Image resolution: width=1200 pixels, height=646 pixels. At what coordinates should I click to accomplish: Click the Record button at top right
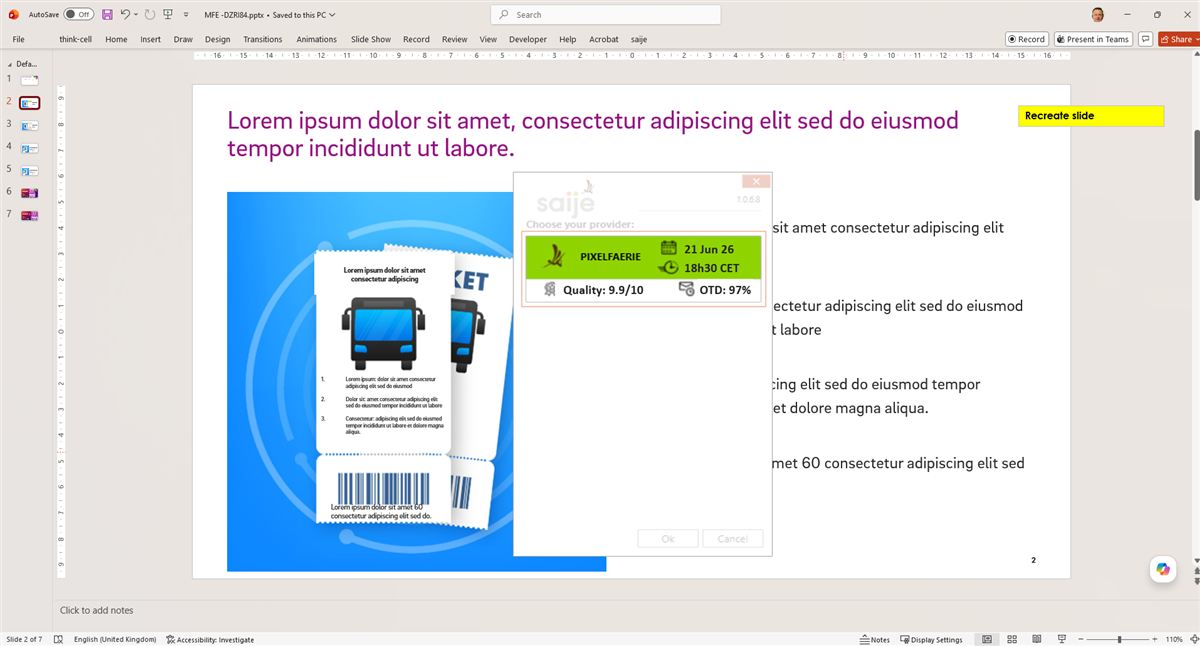point(1026,39)
